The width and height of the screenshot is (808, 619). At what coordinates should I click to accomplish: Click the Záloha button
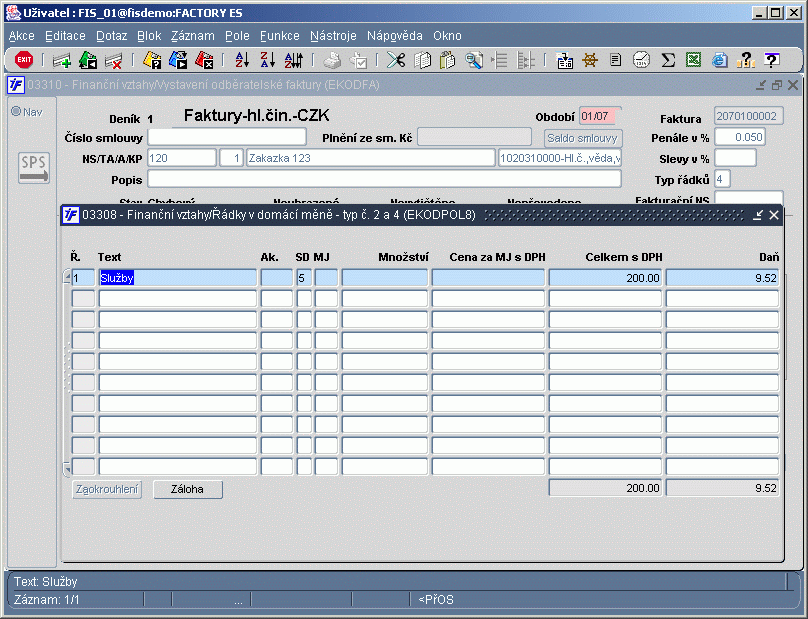point(188,489)
